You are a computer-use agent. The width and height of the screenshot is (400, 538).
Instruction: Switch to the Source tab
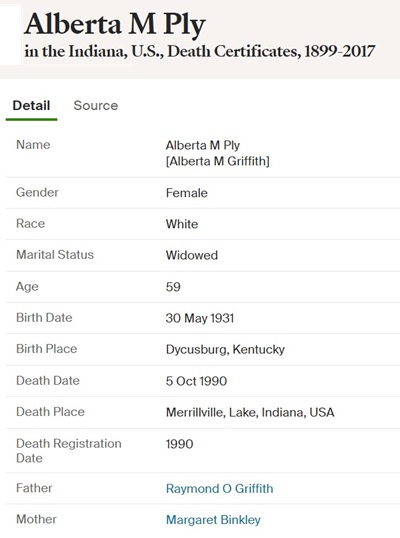(x=96, y=105)
